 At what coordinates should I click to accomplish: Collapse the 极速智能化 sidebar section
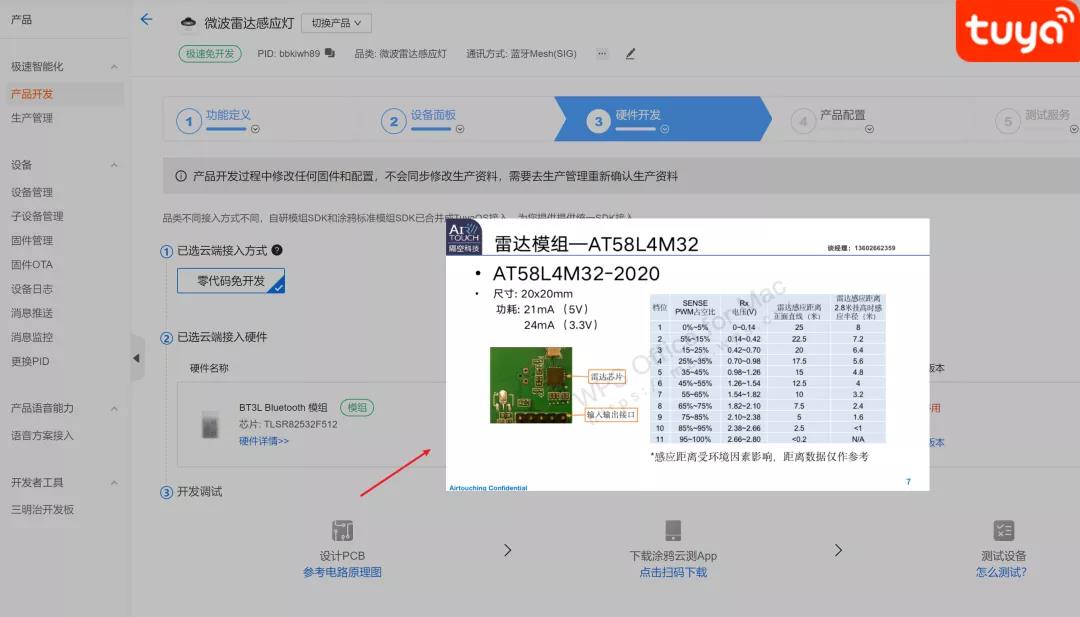click(x=114, y=67)
